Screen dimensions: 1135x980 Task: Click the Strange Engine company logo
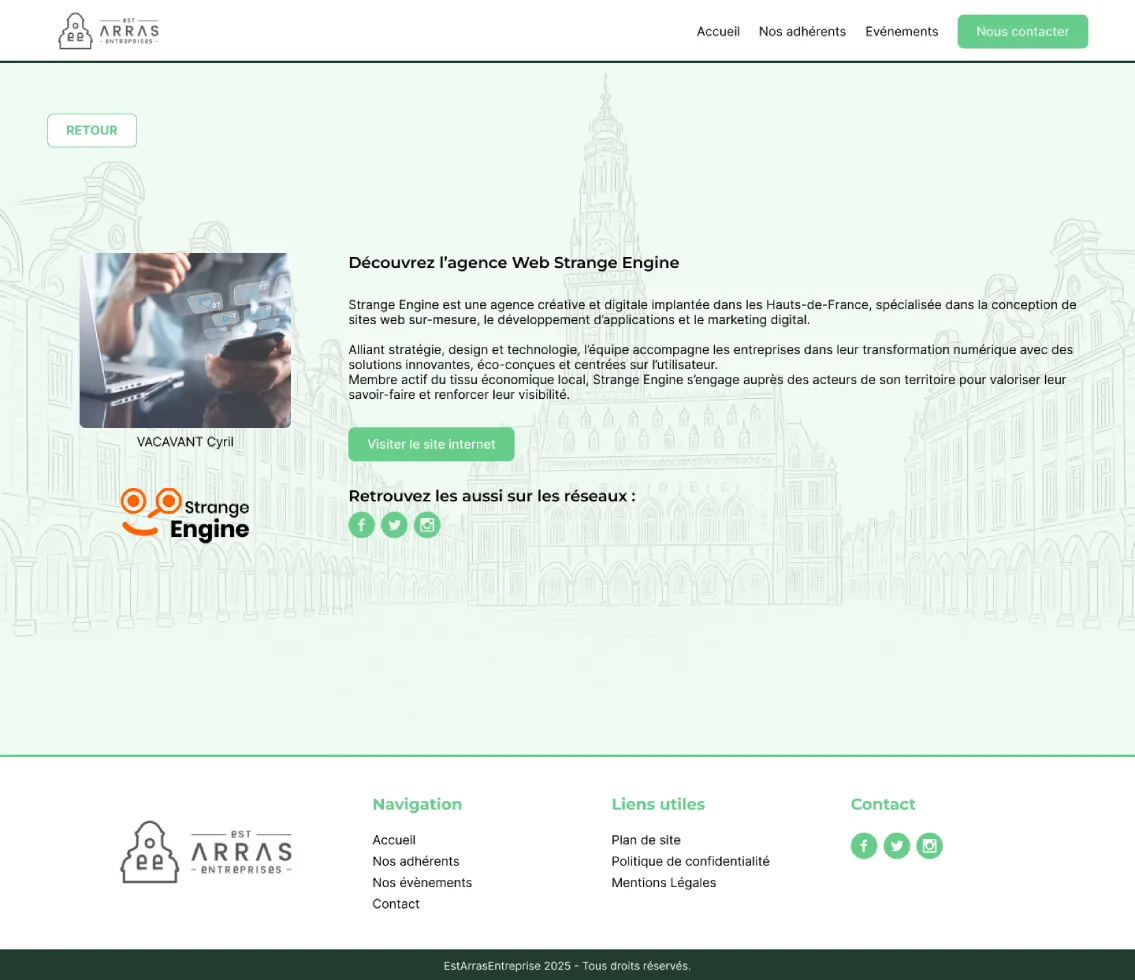click(x=185, y=515)
